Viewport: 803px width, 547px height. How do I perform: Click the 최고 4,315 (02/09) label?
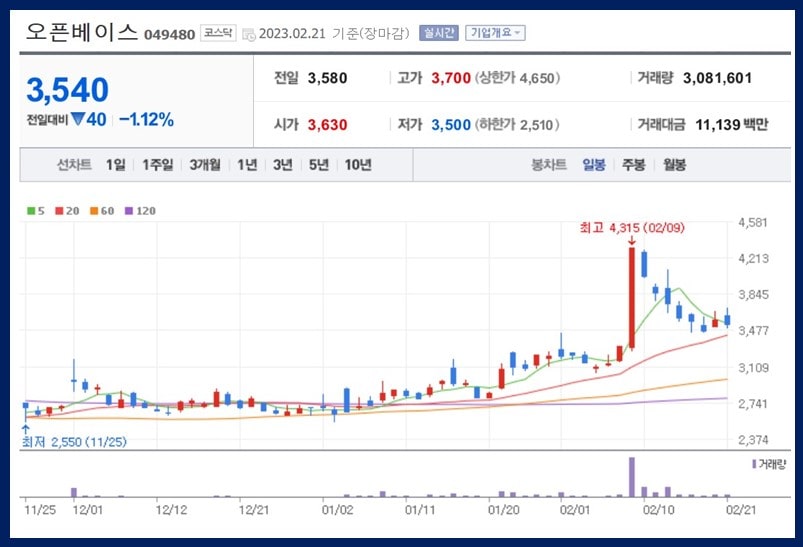pos(632,228)
